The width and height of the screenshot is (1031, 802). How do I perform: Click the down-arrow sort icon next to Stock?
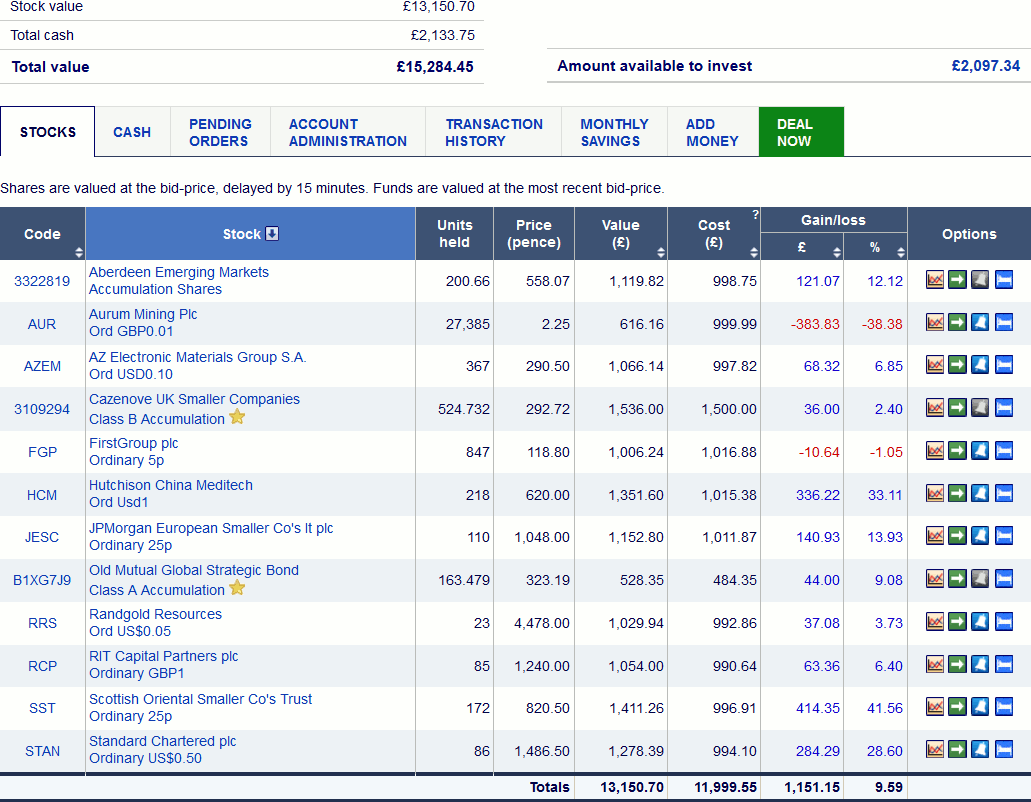point(272,233)
